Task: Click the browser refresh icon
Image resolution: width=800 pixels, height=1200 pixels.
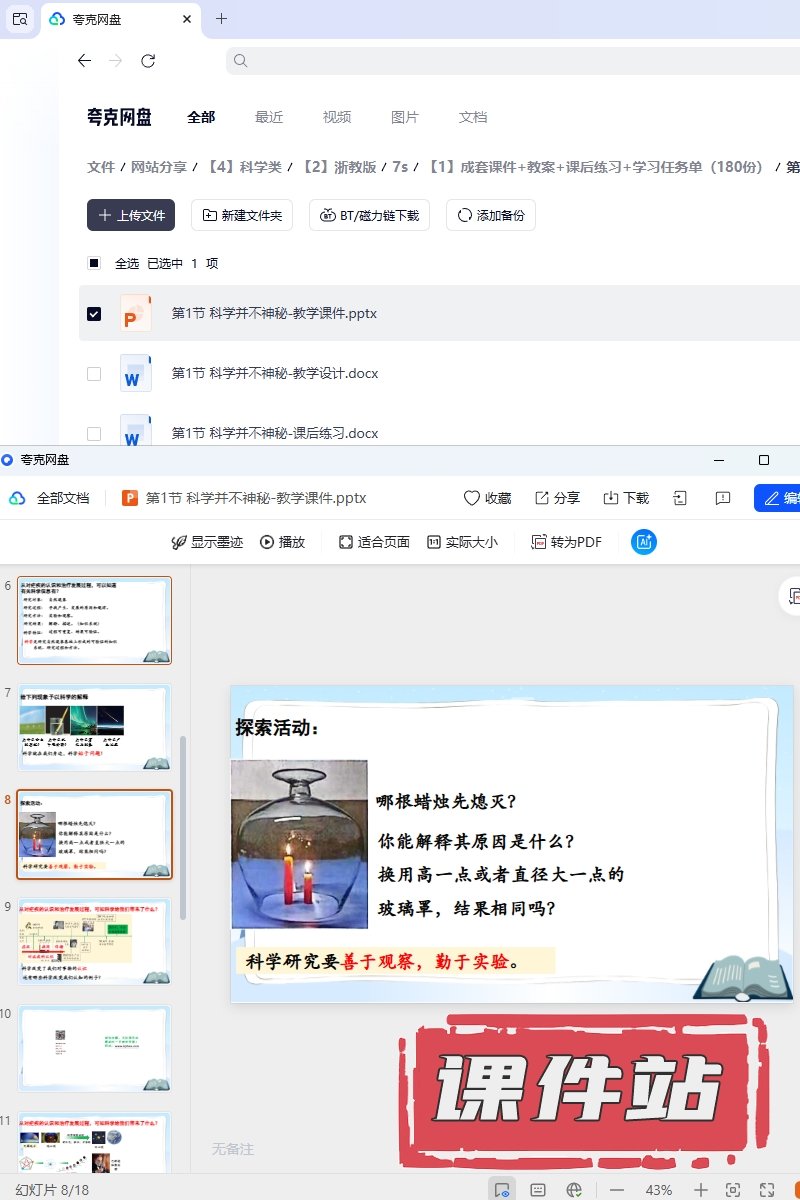Action: click(148, 61)
